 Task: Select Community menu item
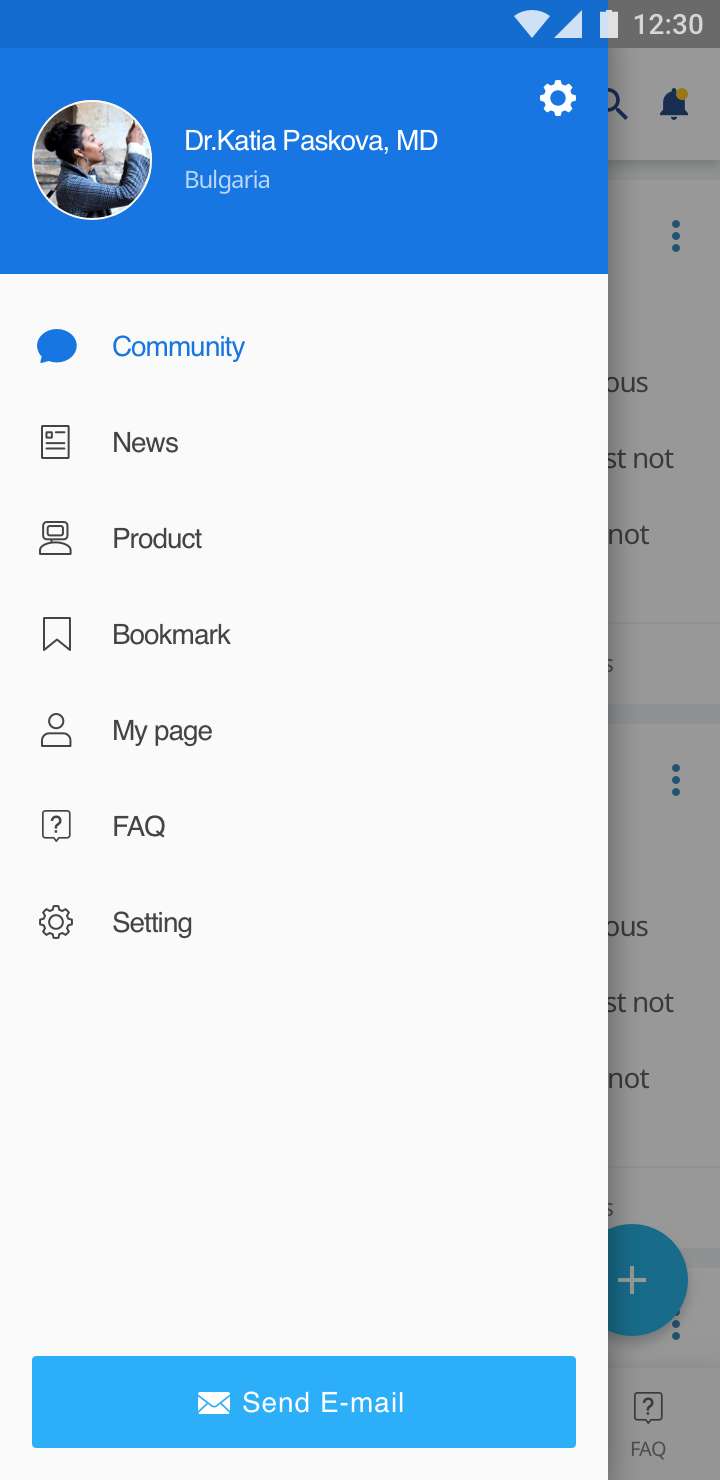pyautogui.click(x=304, y=346)
